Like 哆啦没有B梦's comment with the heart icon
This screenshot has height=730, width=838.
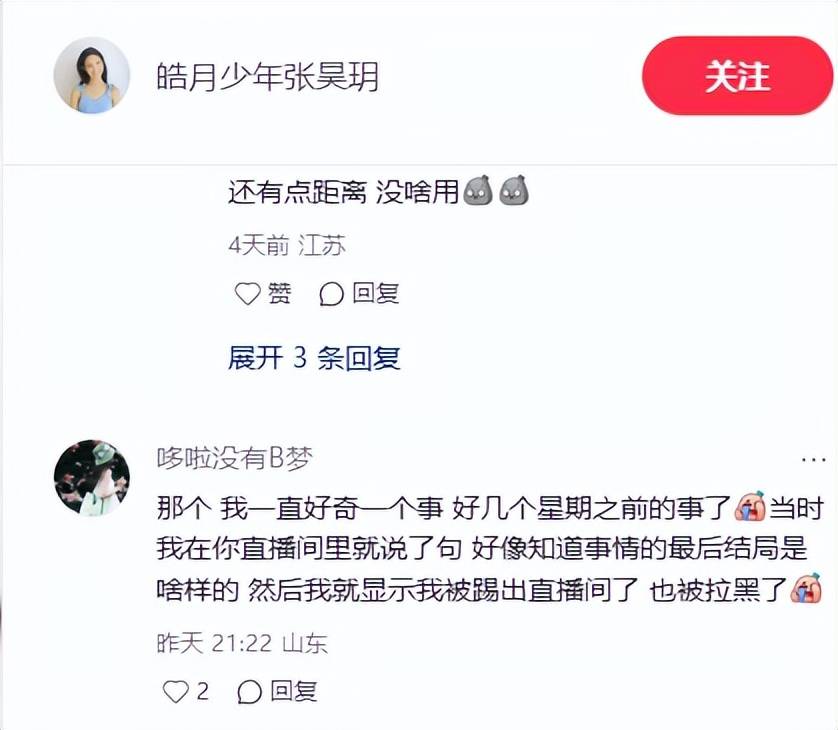176,692
